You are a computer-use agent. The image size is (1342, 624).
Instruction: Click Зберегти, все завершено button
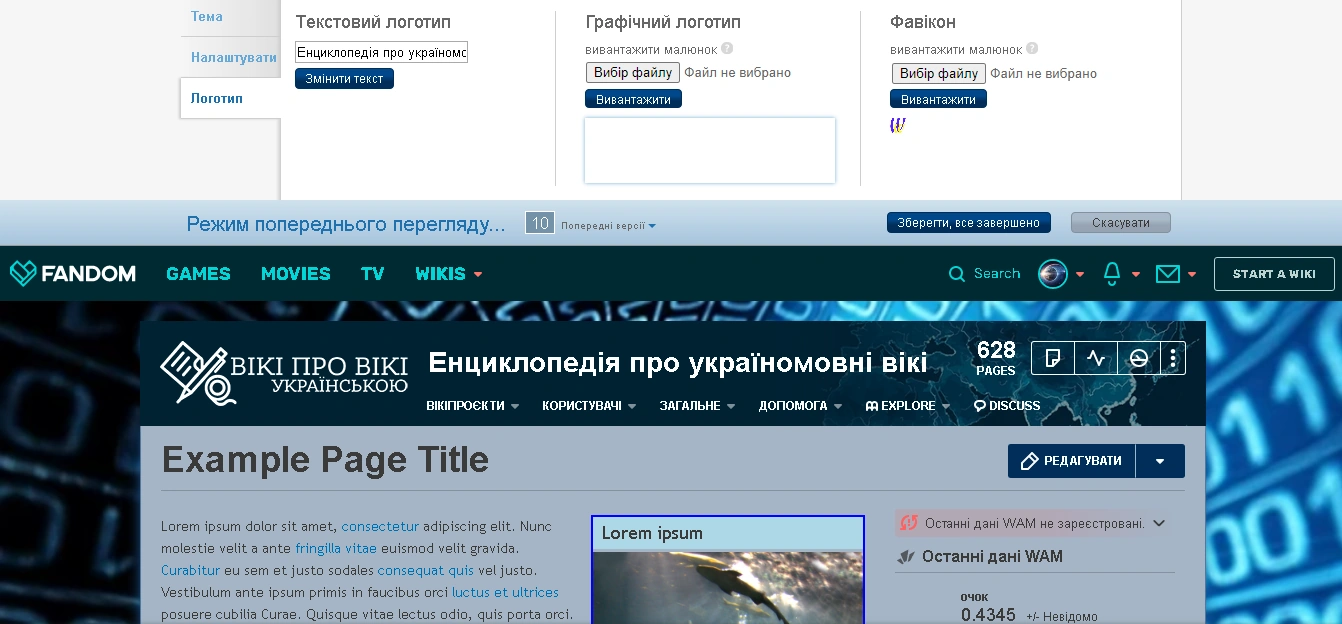969,222
